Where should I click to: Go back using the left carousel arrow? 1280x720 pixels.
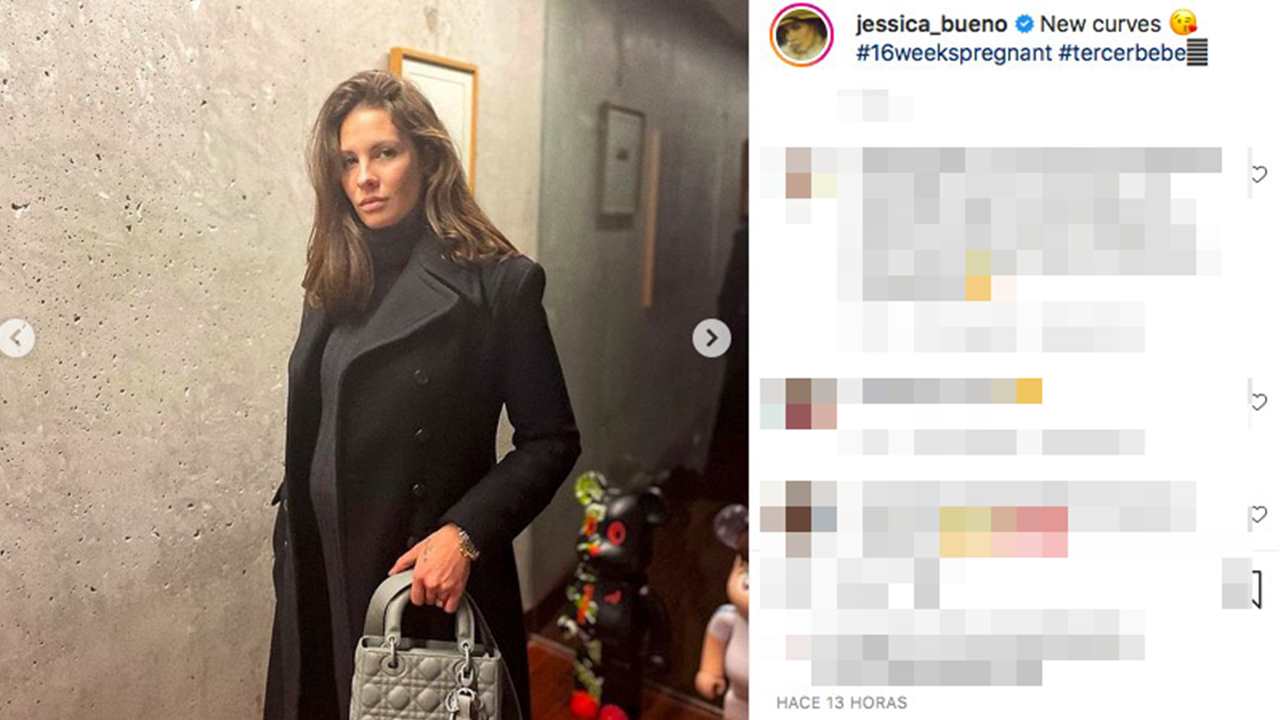coord(15,338)
